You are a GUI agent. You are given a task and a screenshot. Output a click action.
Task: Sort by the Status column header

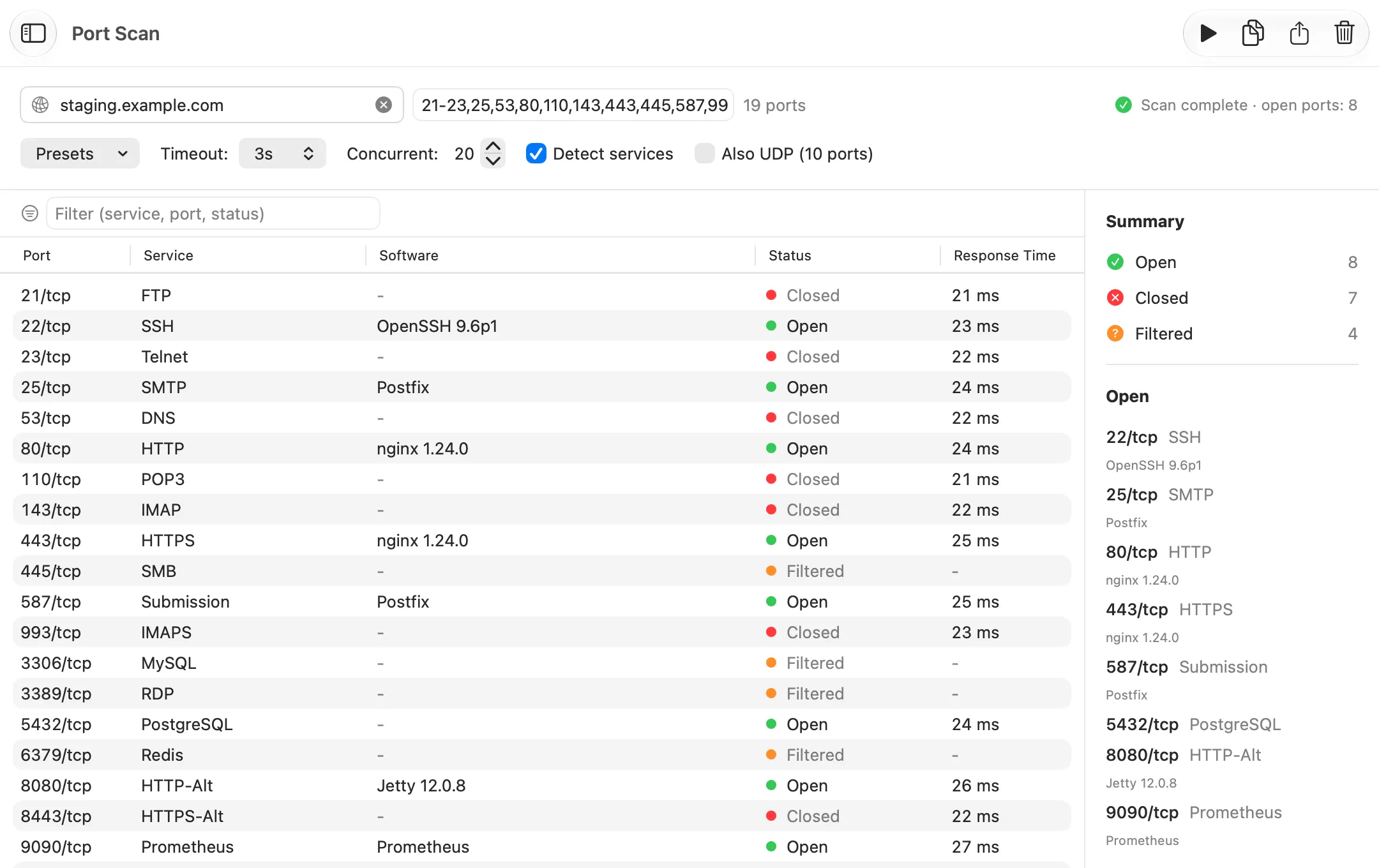tap(790, 255)
